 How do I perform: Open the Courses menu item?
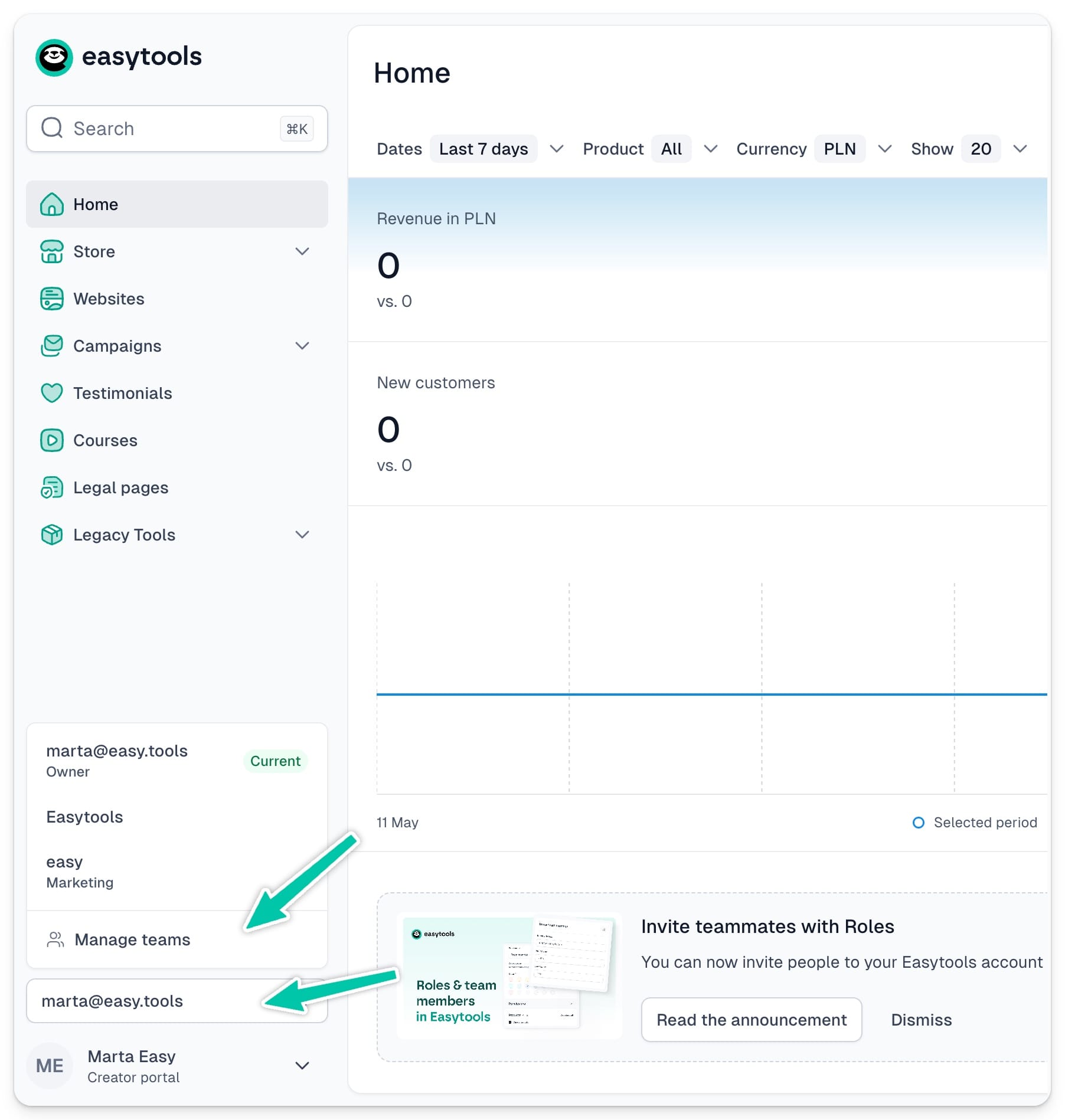(177, 440)
